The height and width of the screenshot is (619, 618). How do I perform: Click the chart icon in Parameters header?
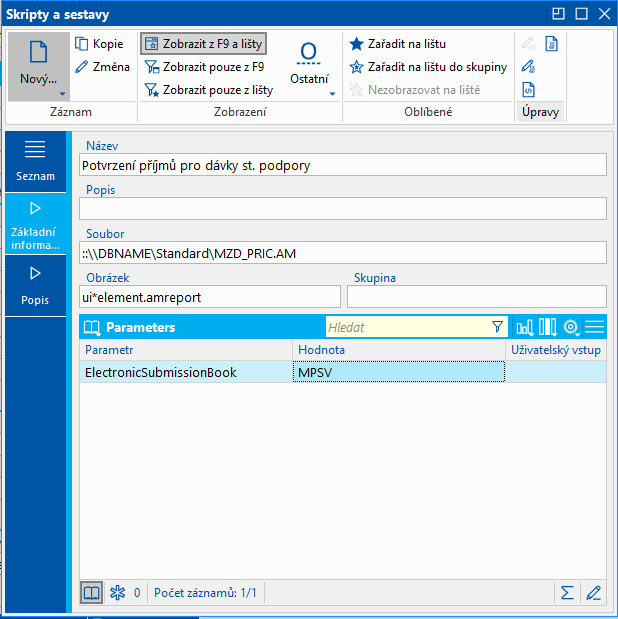(x=525, y=327)
